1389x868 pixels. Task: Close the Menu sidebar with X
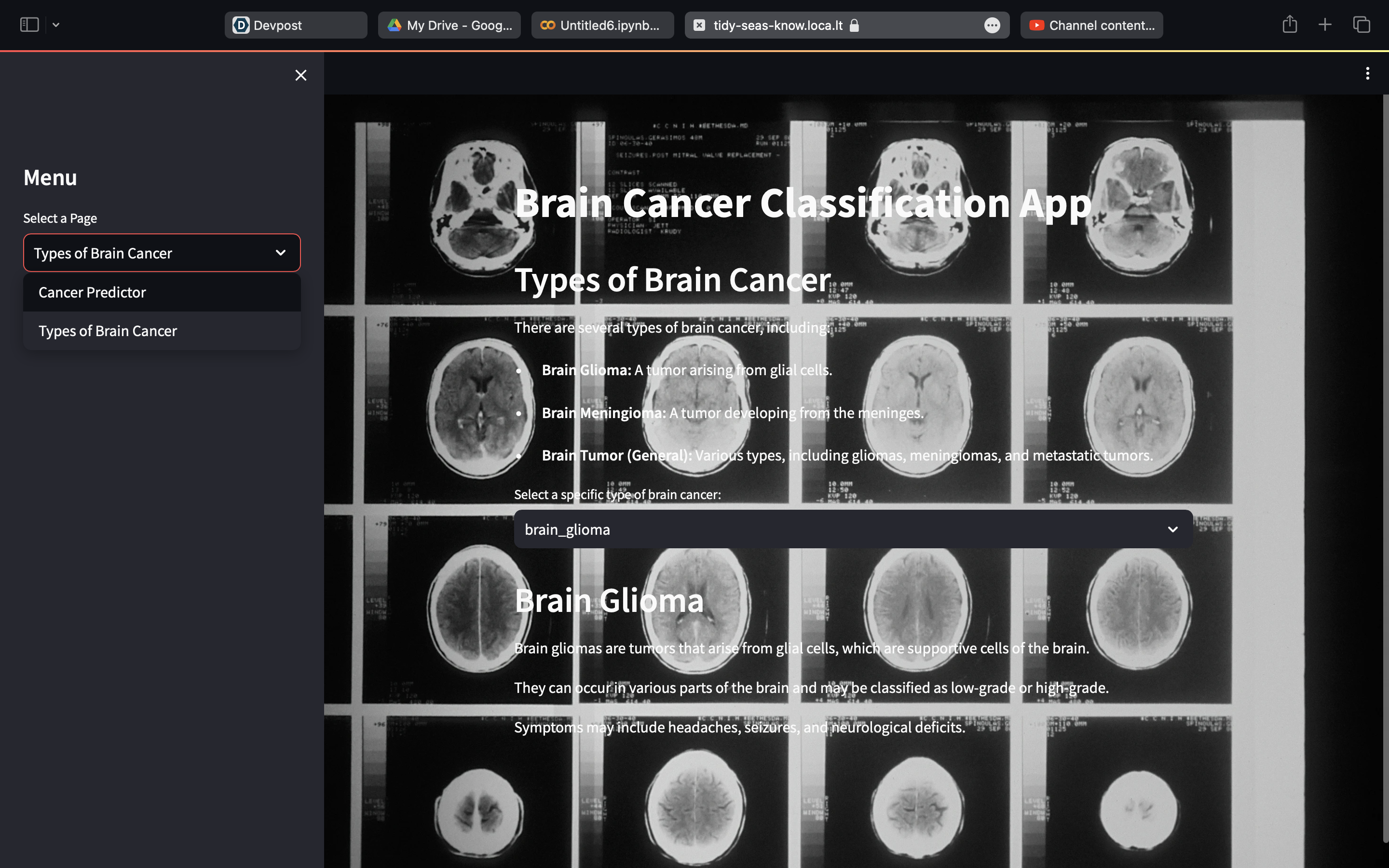click(301, 75)
